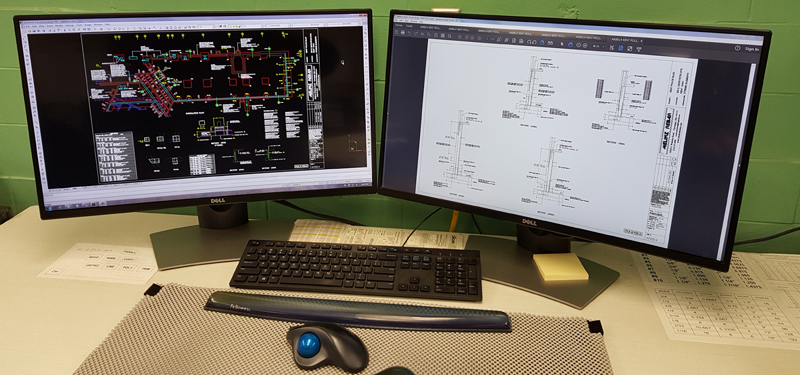The height and width of the screenshot is (375, 800).
Task: Click the zoom out minus icon in Acrobat
Action: 579,45
